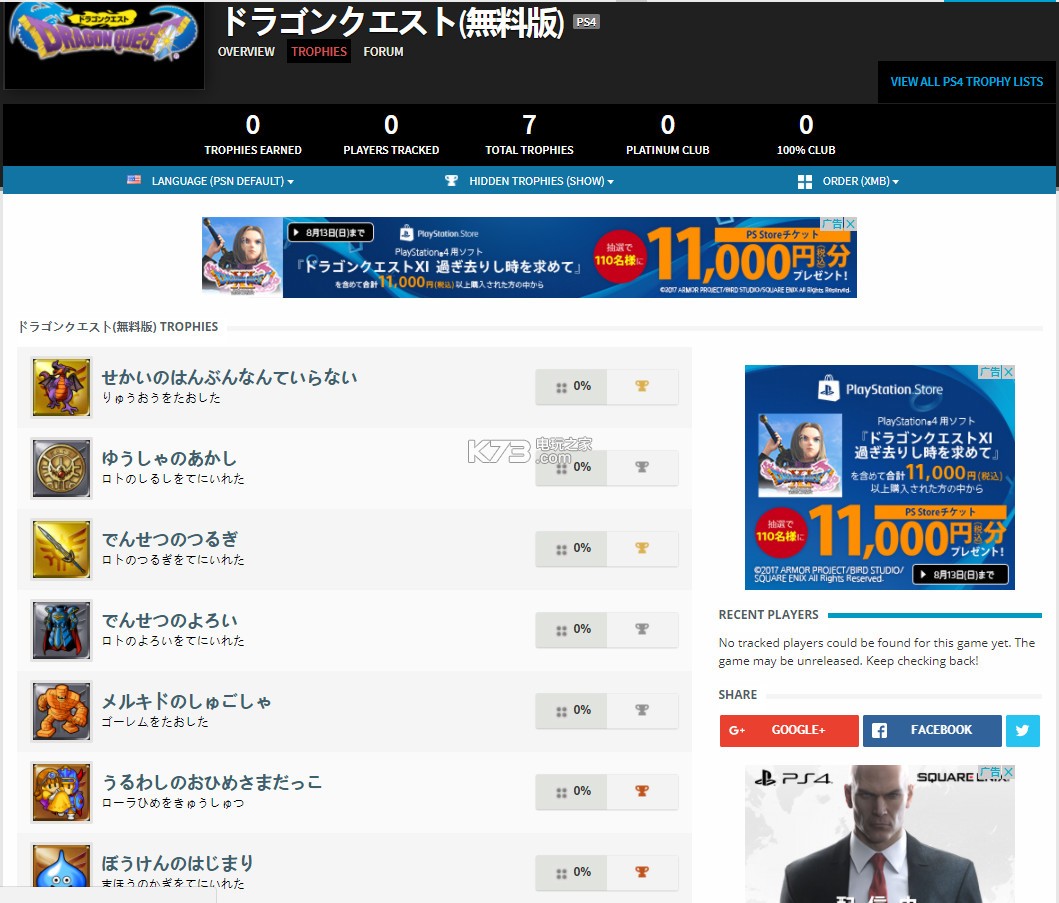Open the でんせつのつるぎ trophy title link
The height and width of the screenshot is (903, 1059).
(x=170, y=539)
